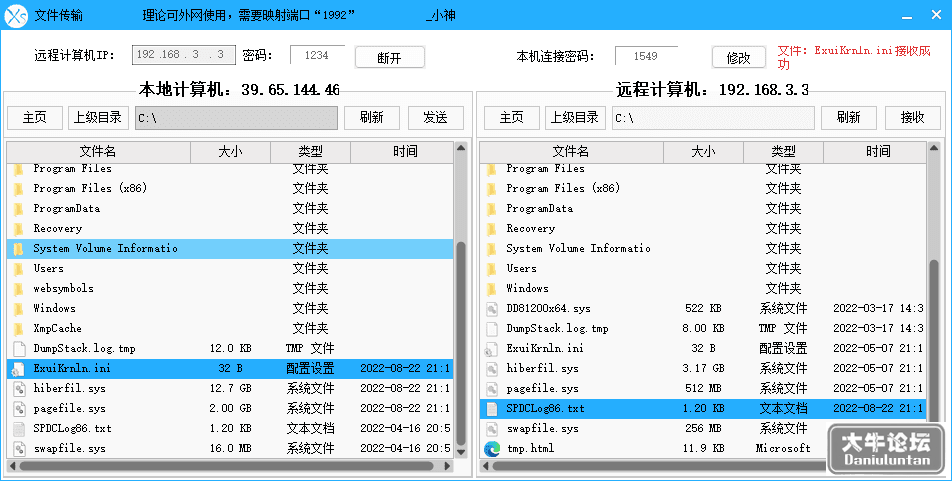Click local panel 上级目录 button
Image resolution: width=952 pixels, height=481 pixels.
click(98, 118)
